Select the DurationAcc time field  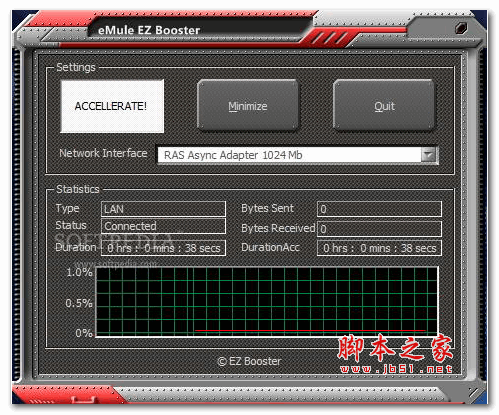click(379, 248)
